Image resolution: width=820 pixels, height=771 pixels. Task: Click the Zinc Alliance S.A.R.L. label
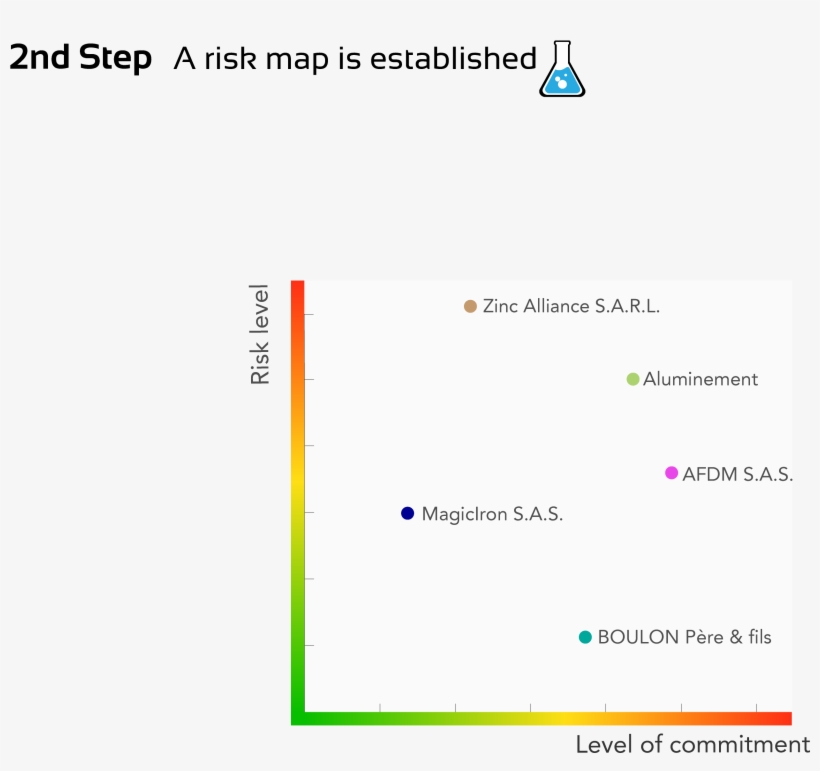(x=571, y=306)
